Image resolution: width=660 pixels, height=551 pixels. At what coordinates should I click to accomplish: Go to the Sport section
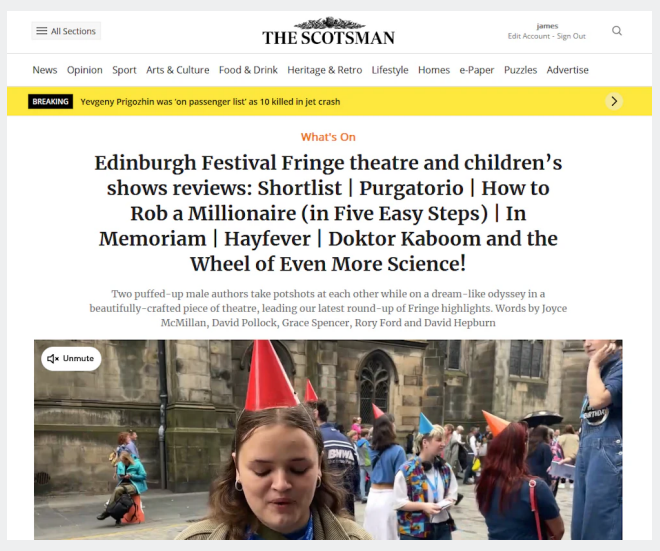pos(124,70)
